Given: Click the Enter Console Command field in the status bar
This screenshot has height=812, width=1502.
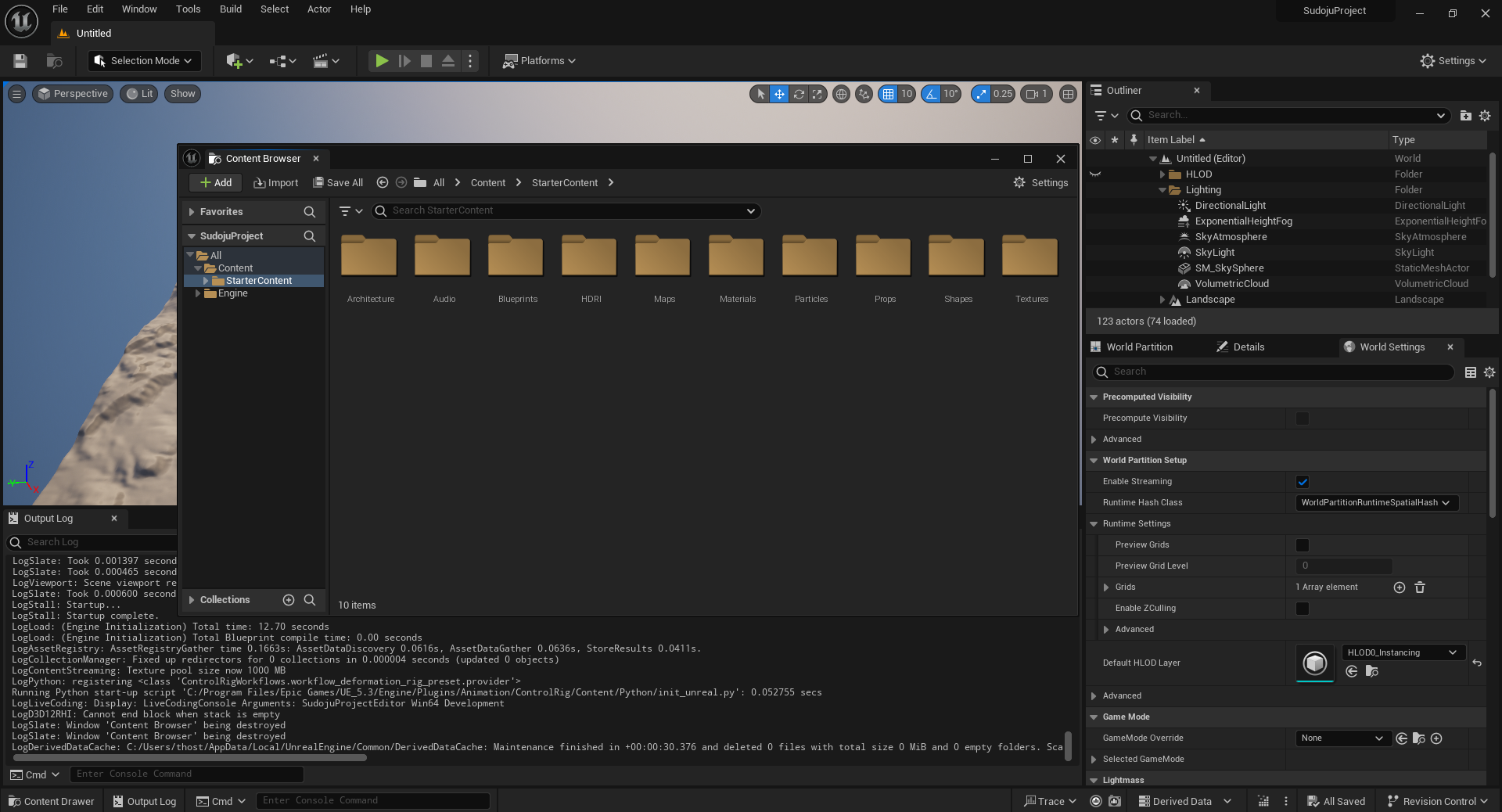Looking at the screenshot, I should point(372,801).
